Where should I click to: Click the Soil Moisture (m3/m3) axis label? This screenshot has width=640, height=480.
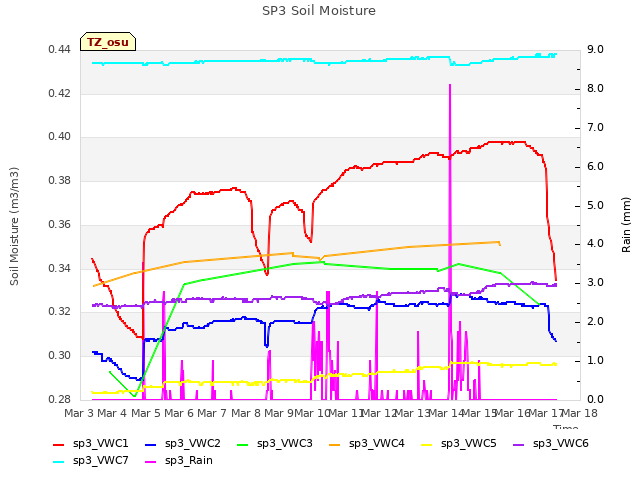(x=14, y=226)
